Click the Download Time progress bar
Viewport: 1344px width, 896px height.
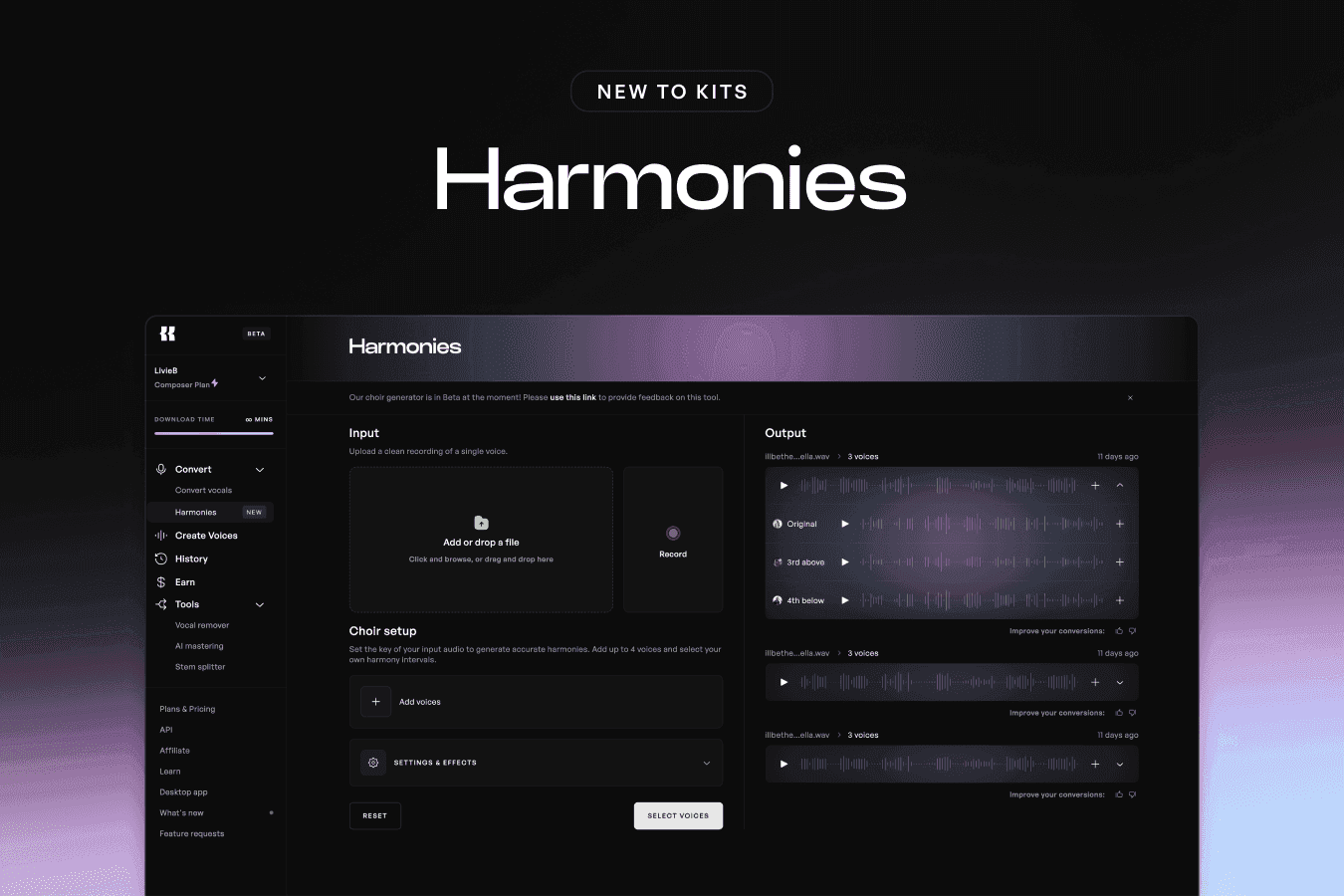[214, 433]
